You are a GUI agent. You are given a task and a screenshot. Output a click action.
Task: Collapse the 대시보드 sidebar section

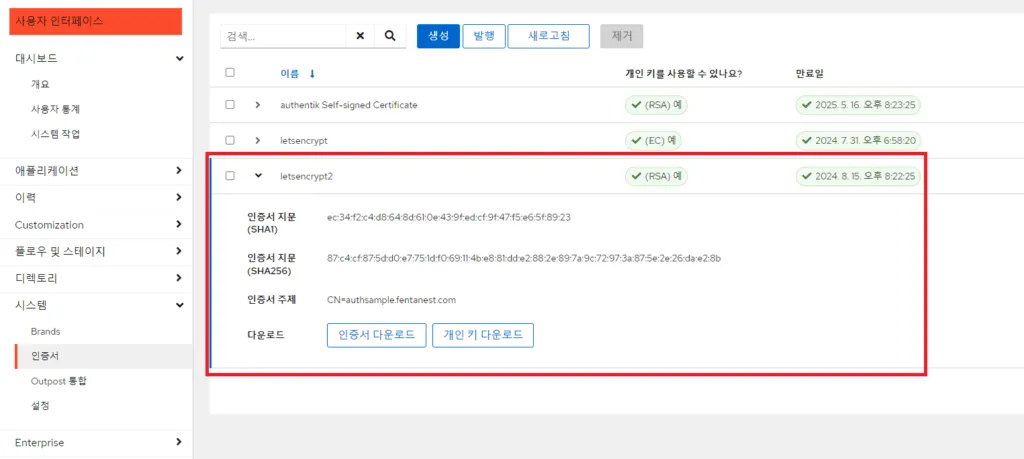click(178, 59)
